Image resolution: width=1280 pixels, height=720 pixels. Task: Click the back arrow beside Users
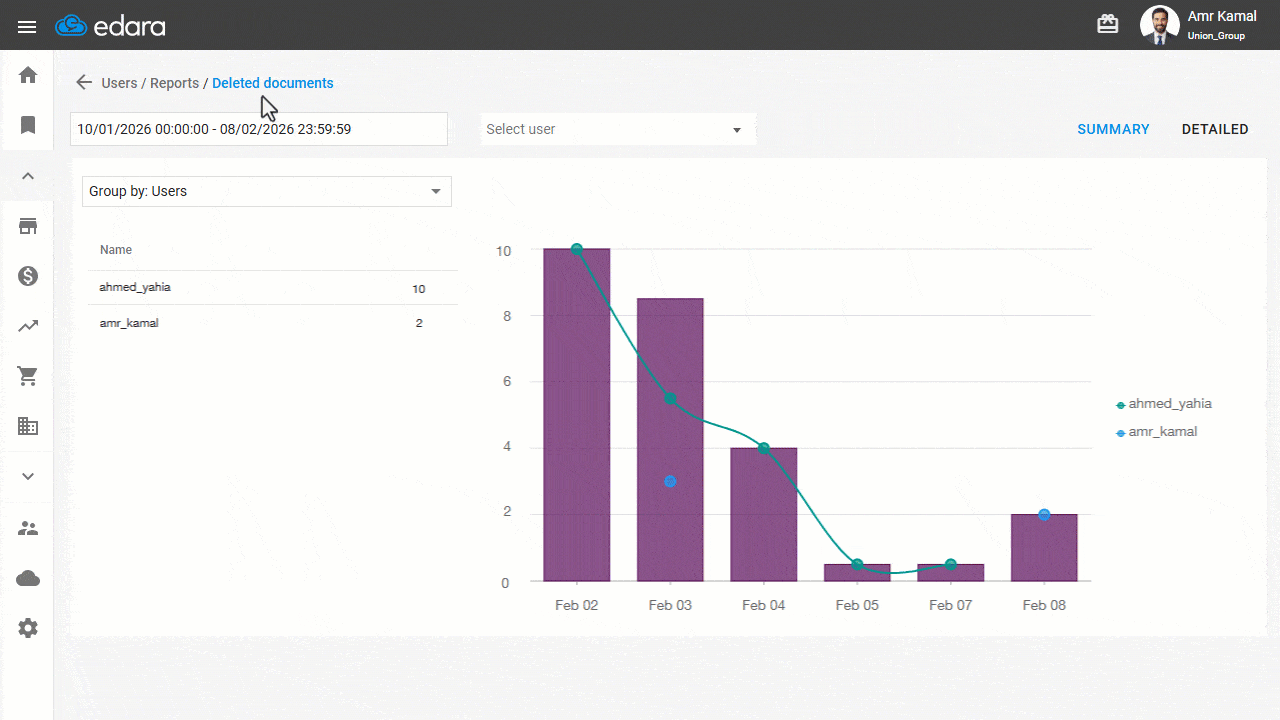point(84,83)
